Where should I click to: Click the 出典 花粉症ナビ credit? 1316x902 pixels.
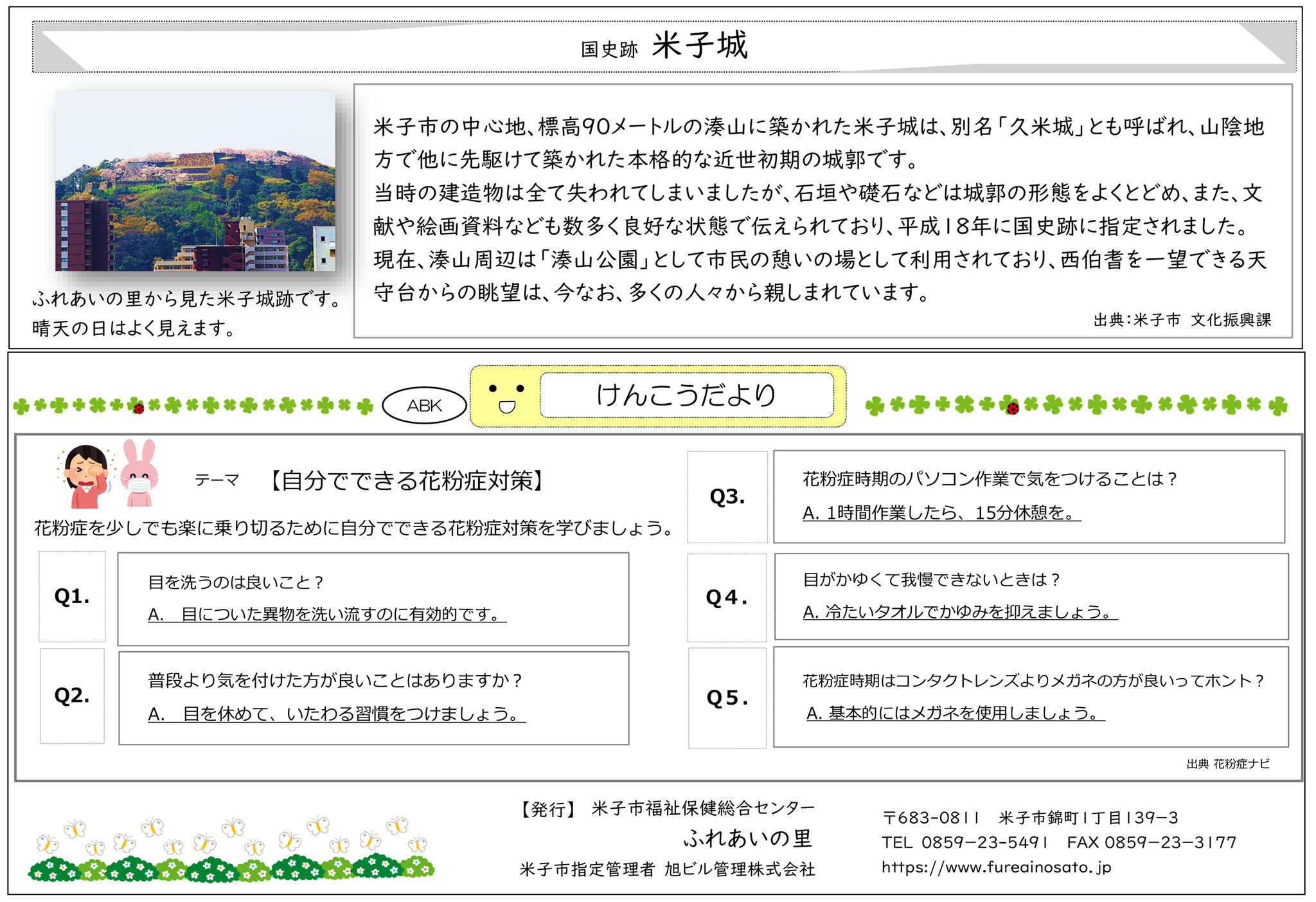(1228, 764)
